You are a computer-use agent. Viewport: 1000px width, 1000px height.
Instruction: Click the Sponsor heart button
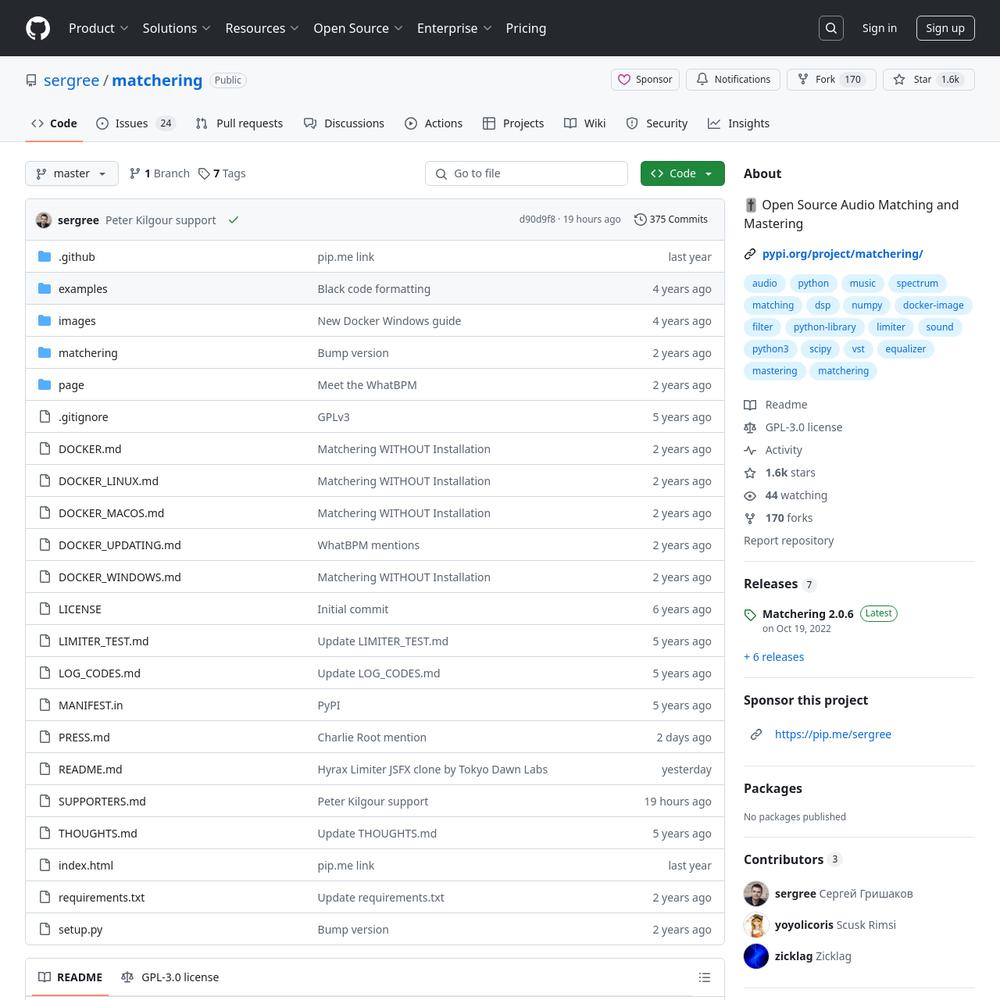coord(645,79)
